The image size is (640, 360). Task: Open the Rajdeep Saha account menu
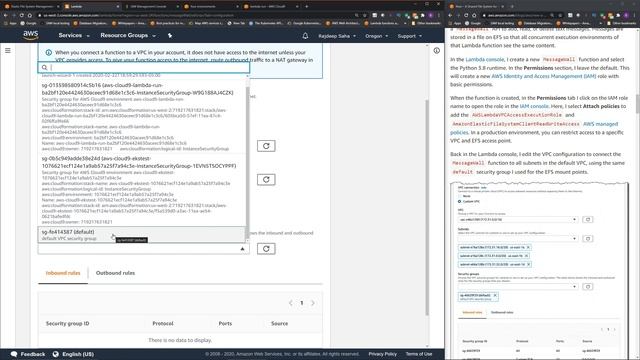click(337, 36)
